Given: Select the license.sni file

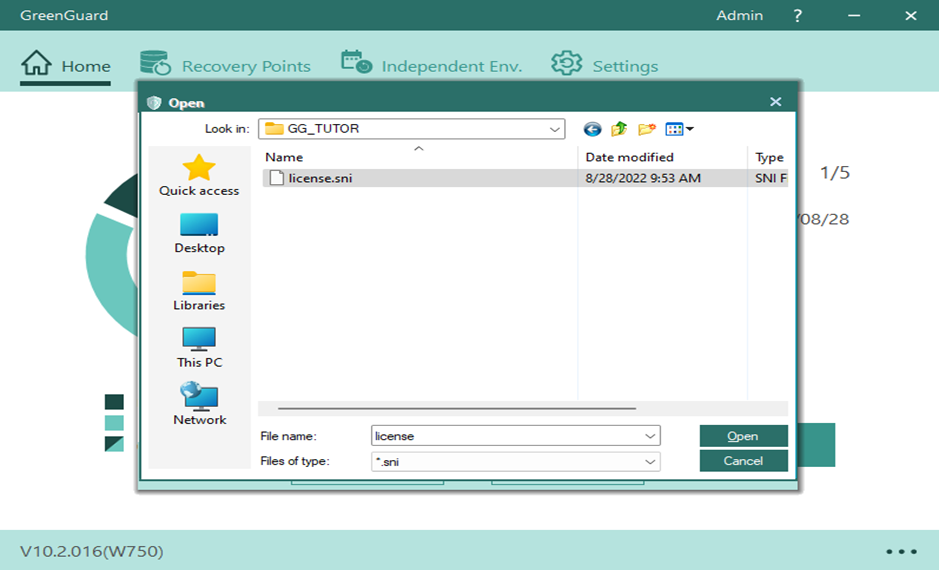Looking at the screenshot, I should [x=320, y=179].
